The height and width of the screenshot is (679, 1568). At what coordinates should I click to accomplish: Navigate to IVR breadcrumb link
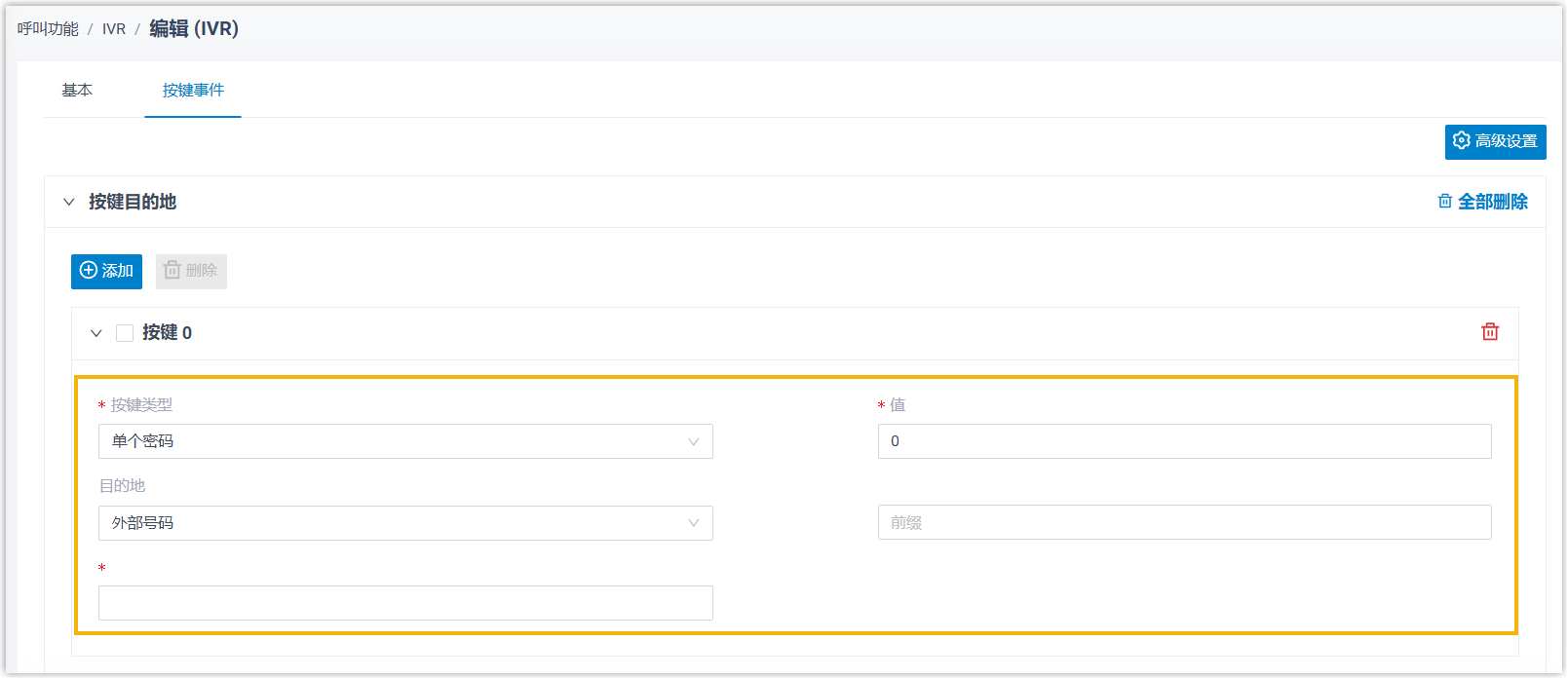(x=114, y=29)
